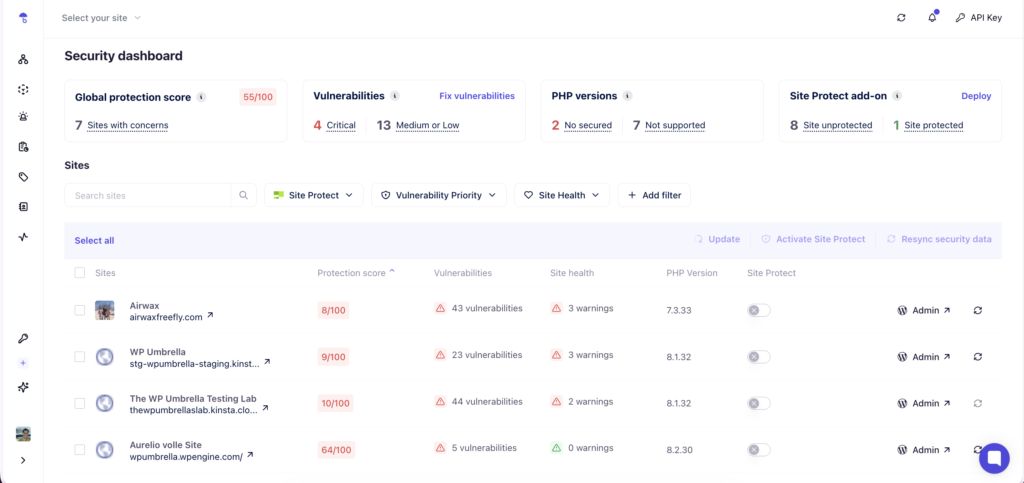Check the Airwax site checkbox
The width and height of the screenshot is (1024, 483).
tap(80, 310)
